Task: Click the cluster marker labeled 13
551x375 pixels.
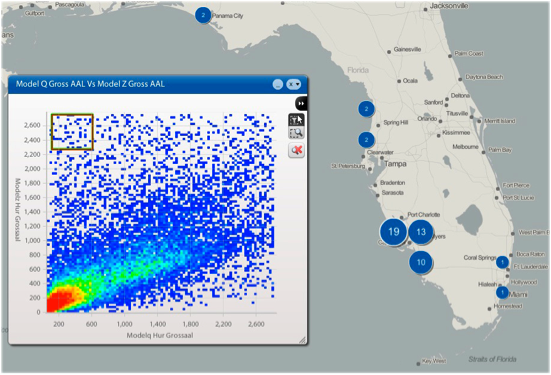Action: point(421,232)
